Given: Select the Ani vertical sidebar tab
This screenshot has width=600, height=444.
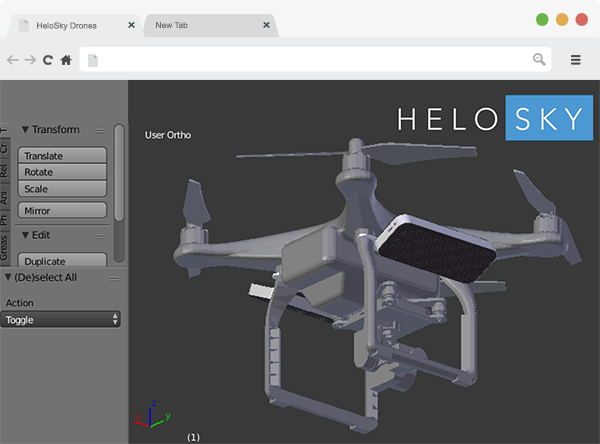Looking at the screenshot, I should 5,198.
